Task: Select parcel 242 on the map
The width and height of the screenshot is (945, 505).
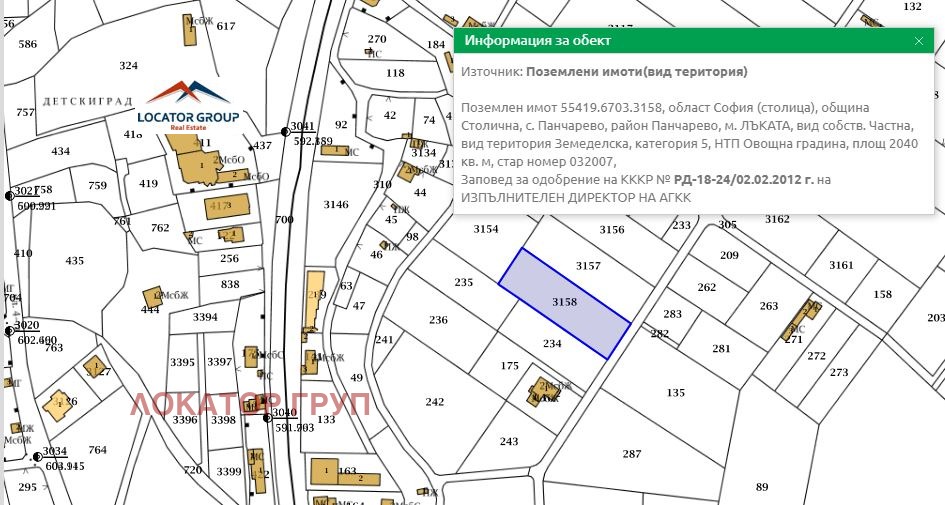Action: point(434,402)
